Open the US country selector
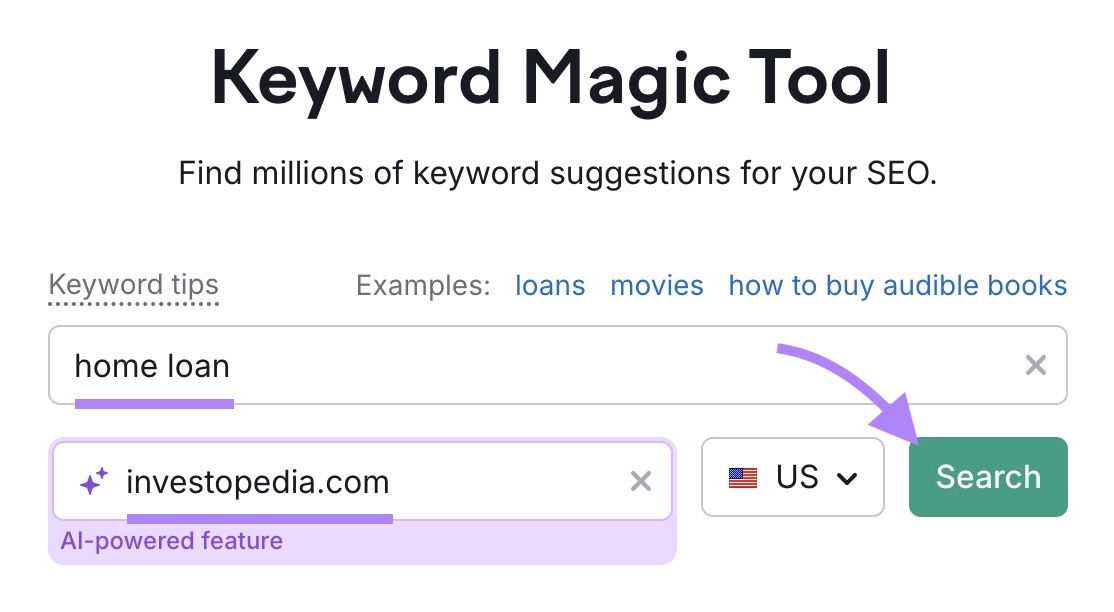The image size is (1114, 612). [x=793, y=477]
